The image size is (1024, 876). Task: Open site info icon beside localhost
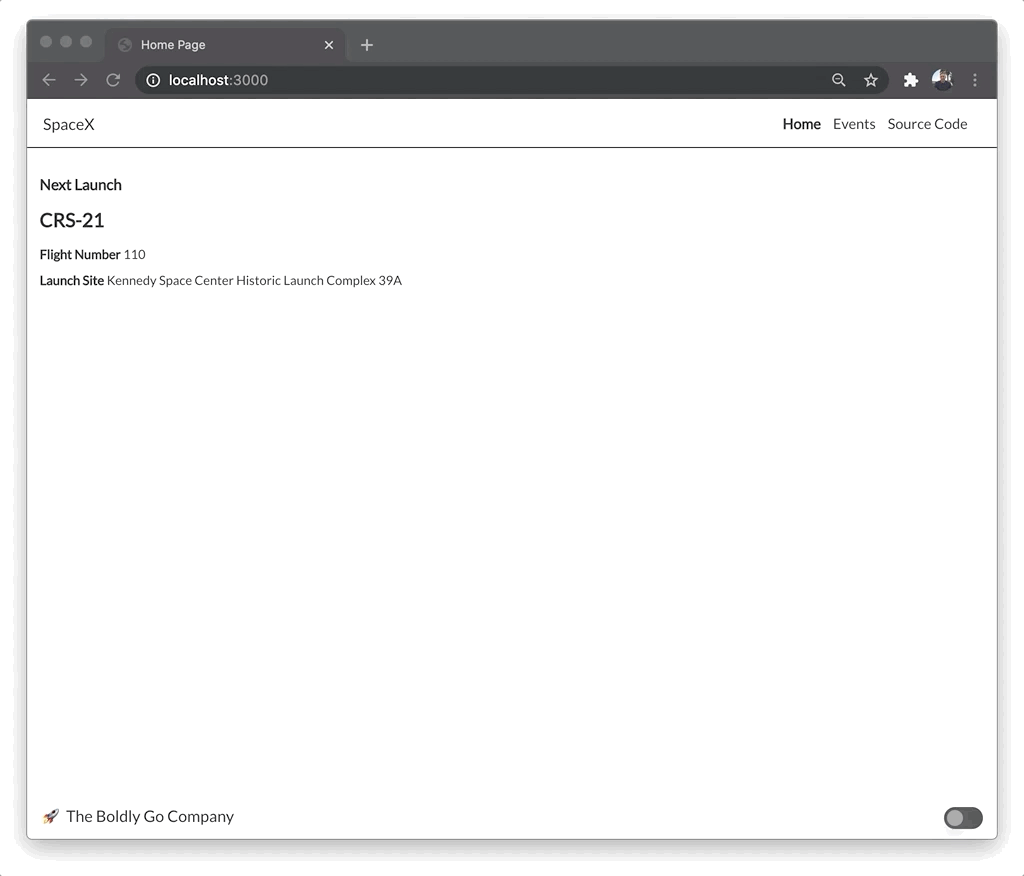tap(153, 80)
